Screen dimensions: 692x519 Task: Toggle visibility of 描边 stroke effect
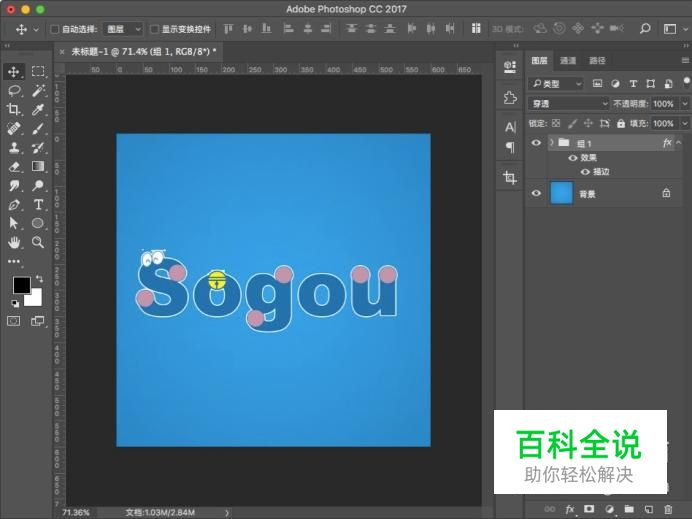coord(585,172)
